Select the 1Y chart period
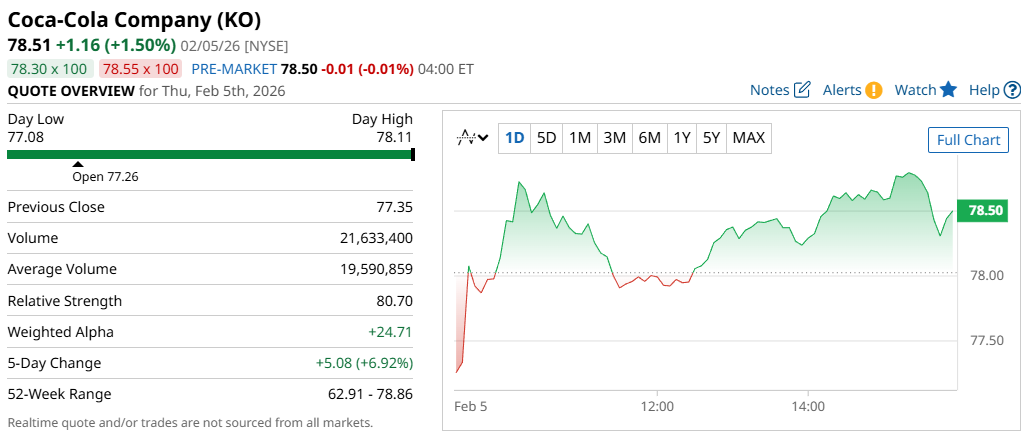Image resolution: width=1028 pixels, height=436 pixels. pos(681,138)
